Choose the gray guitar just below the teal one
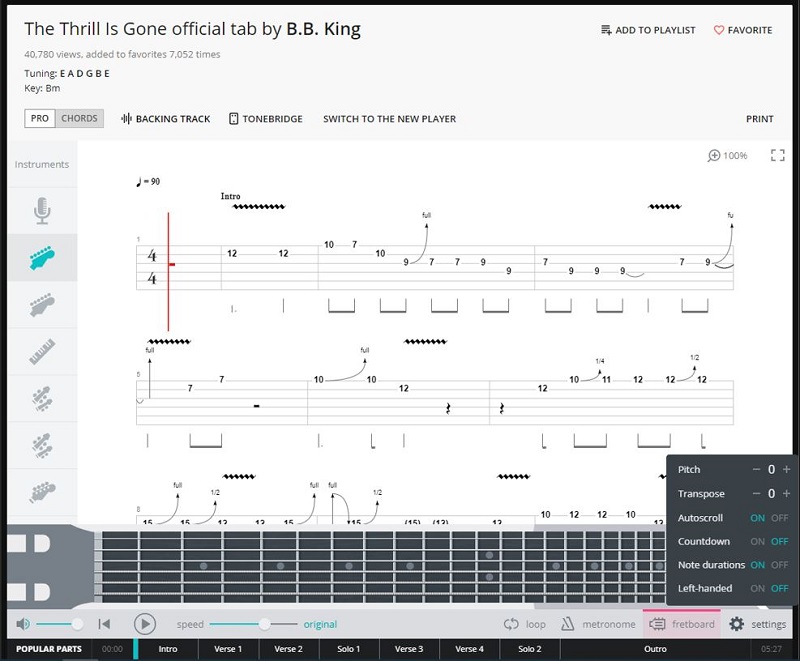 click(x=42, y=304)
